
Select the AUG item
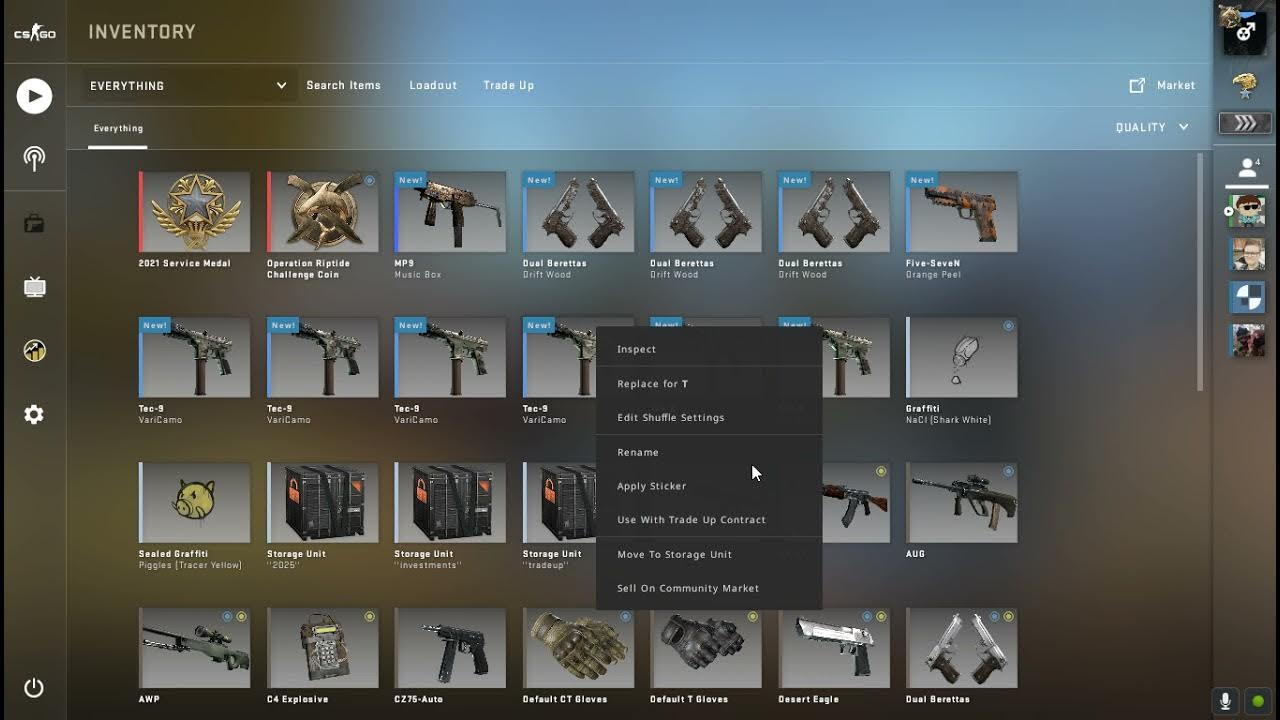(x=962, y=503)
